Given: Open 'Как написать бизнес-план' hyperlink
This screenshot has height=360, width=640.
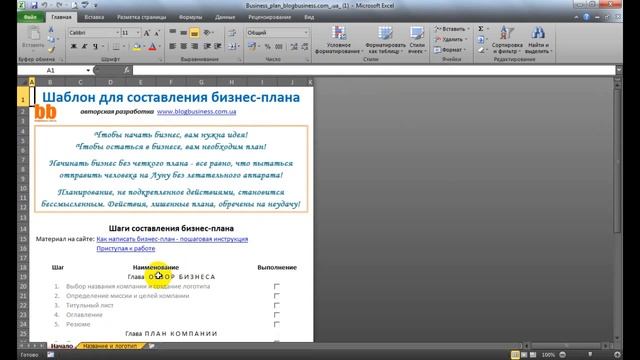Looking at the screenshot, I should coord(172,239).
